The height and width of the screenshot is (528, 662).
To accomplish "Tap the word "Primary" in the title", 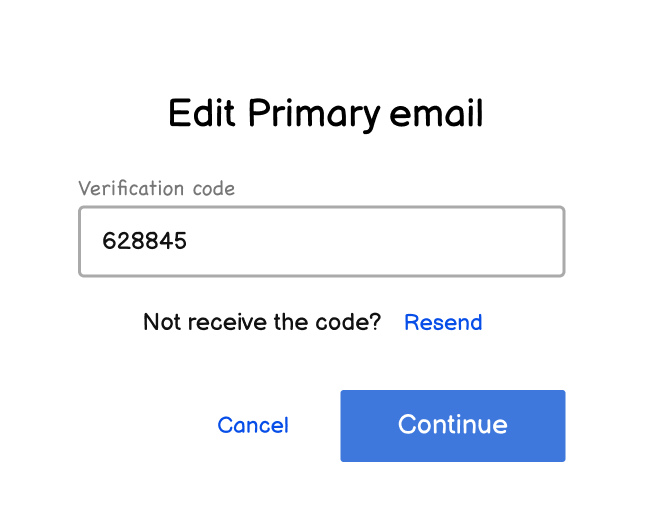I will pos(313,114).
